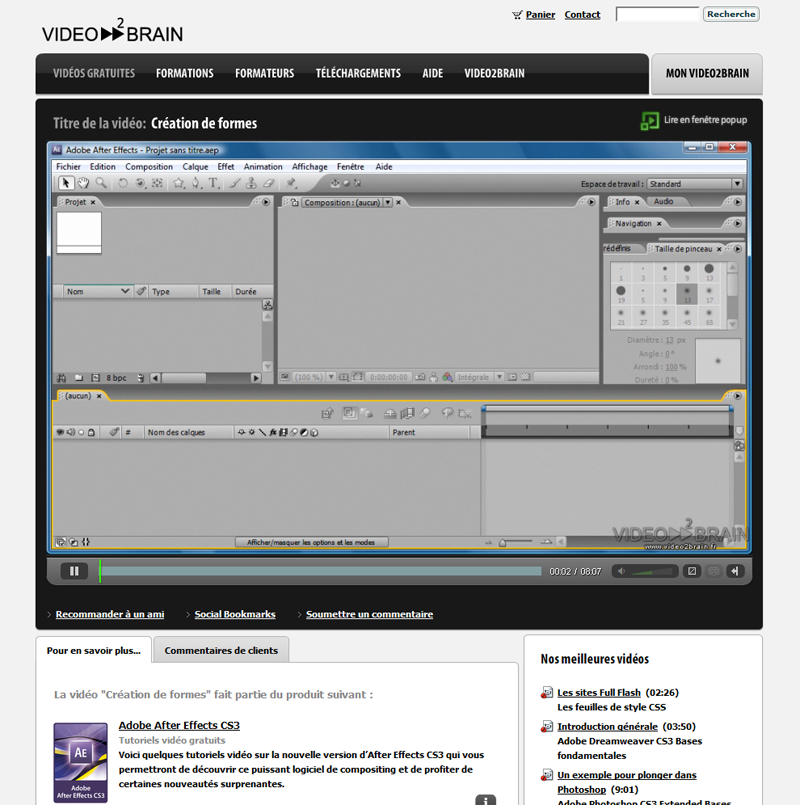Viewport: 800px width, 805px height.
Task: Click the info icon below the product description
Action: coord(485,800)
